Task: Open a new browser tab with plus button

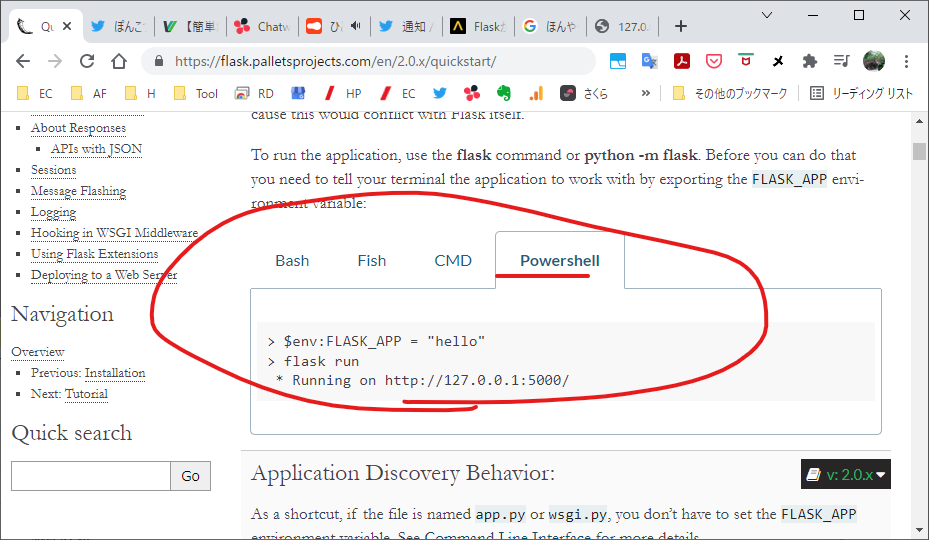Action: pyautogui.click(x=681, y=26)
